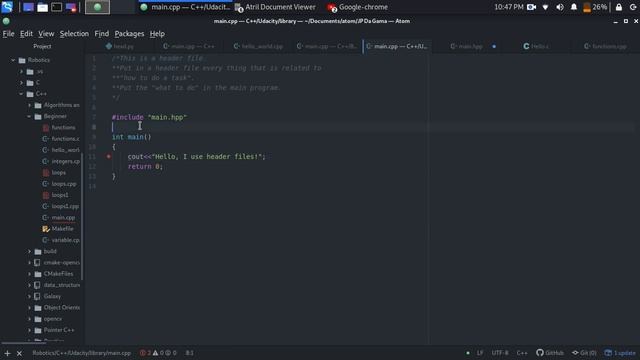
Task: Collapse the C++ folder
Action: point(21,94)
